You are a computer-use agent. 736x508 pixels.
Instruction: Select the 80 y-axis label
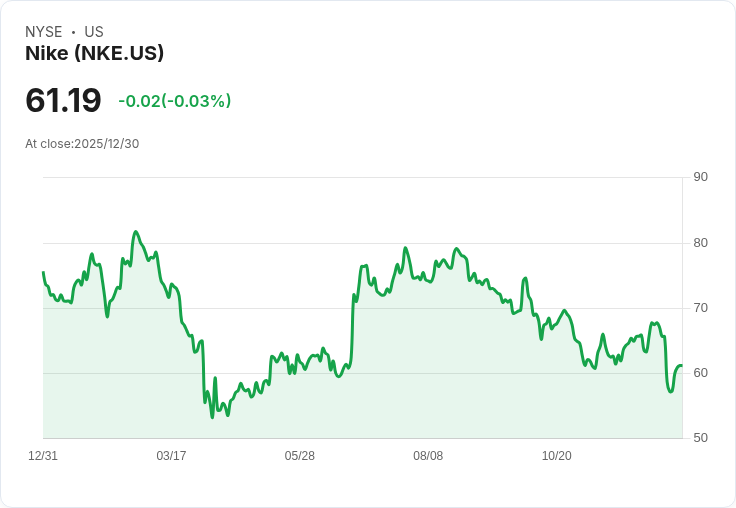(x=700, y=242)
